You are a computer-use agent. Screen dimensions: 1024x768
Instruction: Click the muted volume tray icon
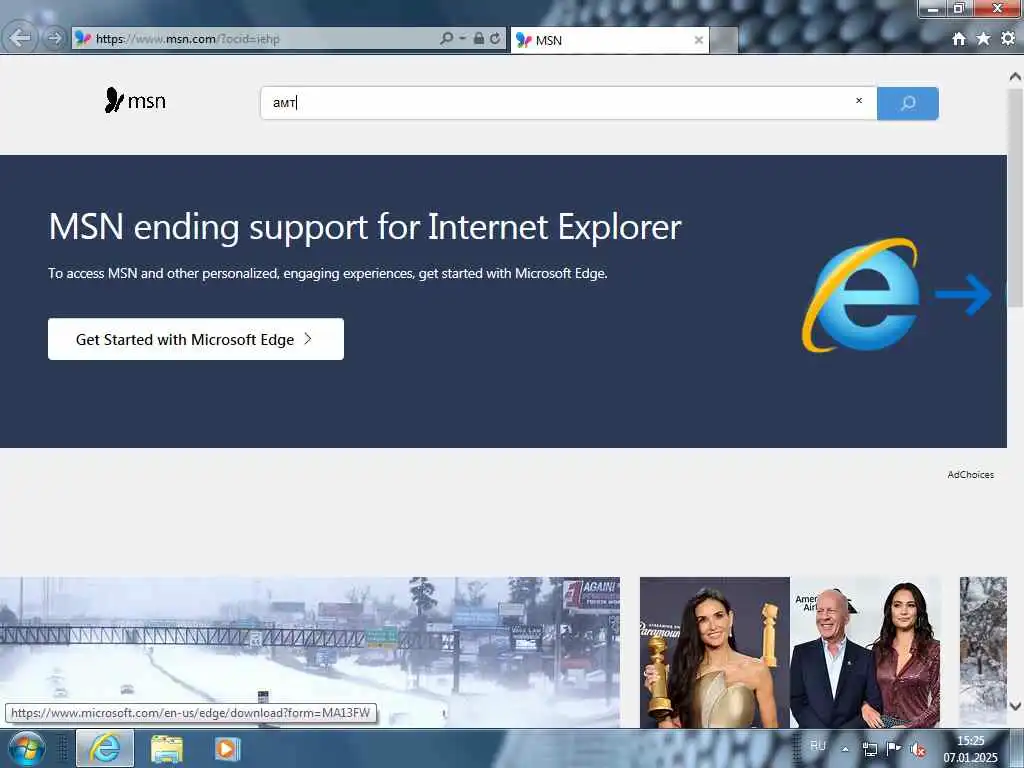(x=918, y=750)
